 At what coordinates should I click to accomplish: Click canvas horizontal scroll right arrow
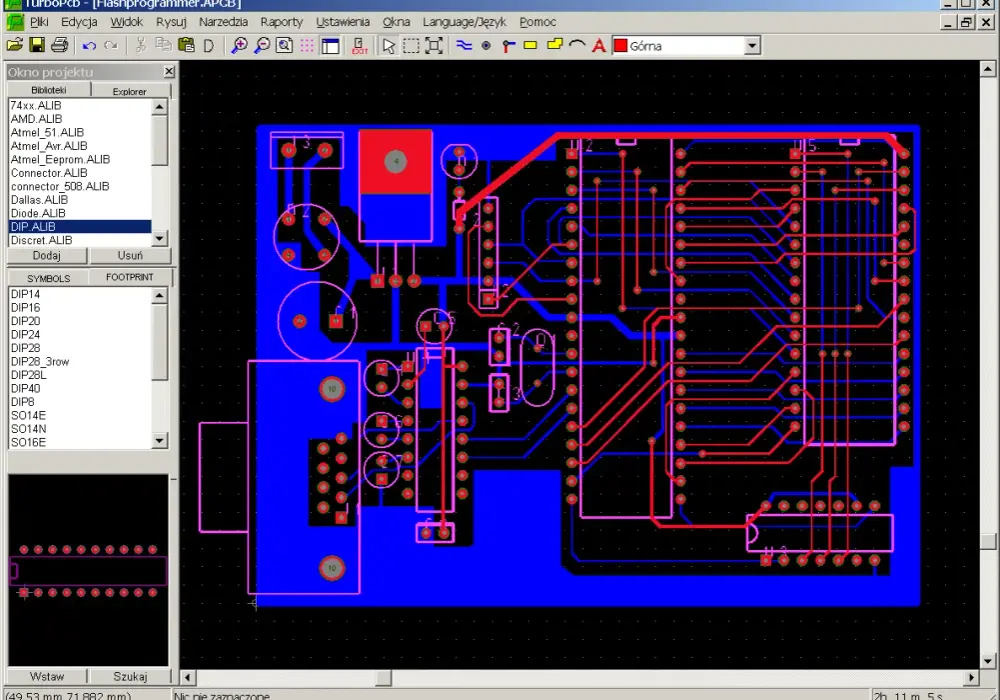tap(971, 677)
